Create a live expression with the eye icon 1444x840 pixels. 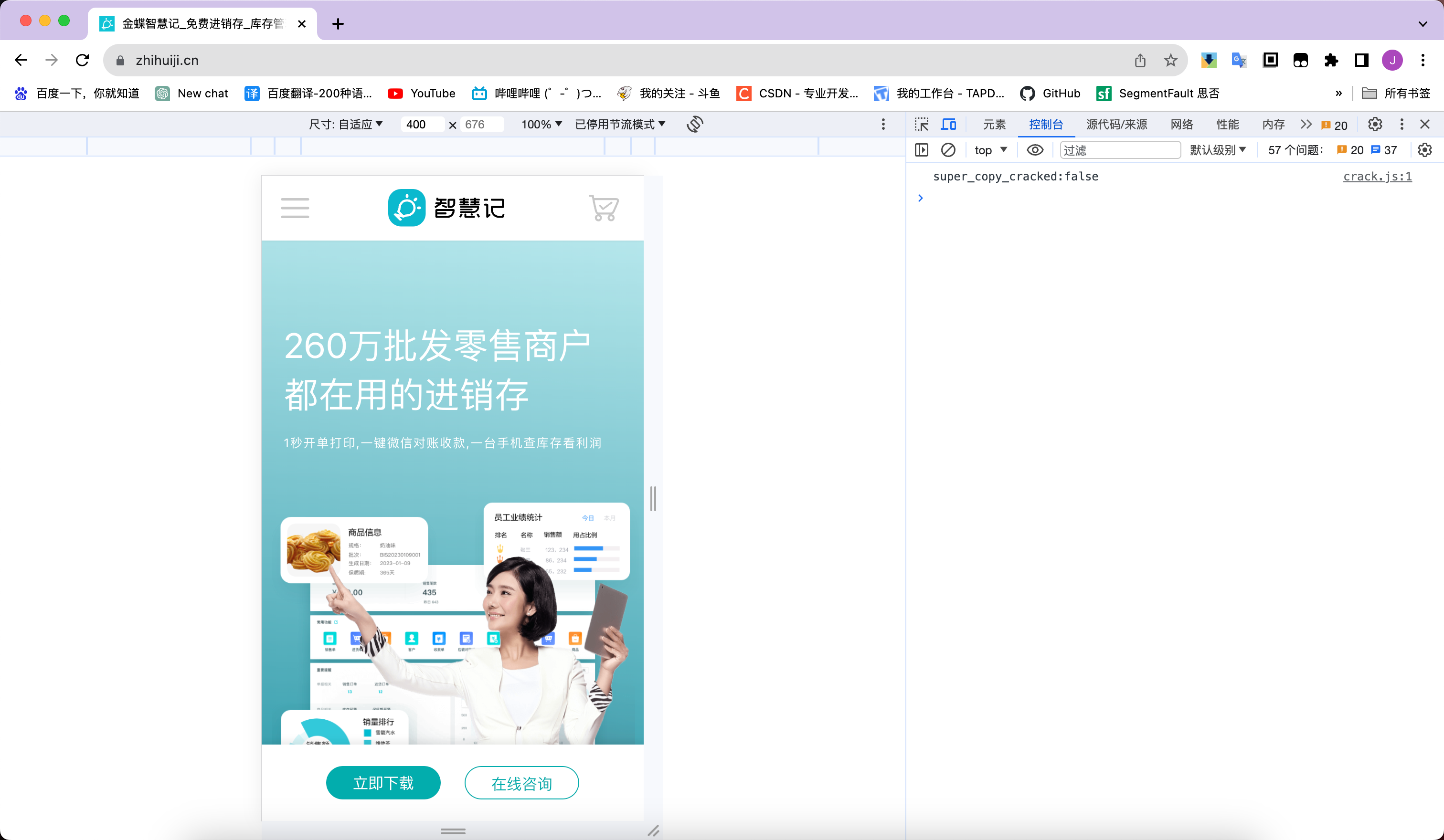[x=1035, y=150]
